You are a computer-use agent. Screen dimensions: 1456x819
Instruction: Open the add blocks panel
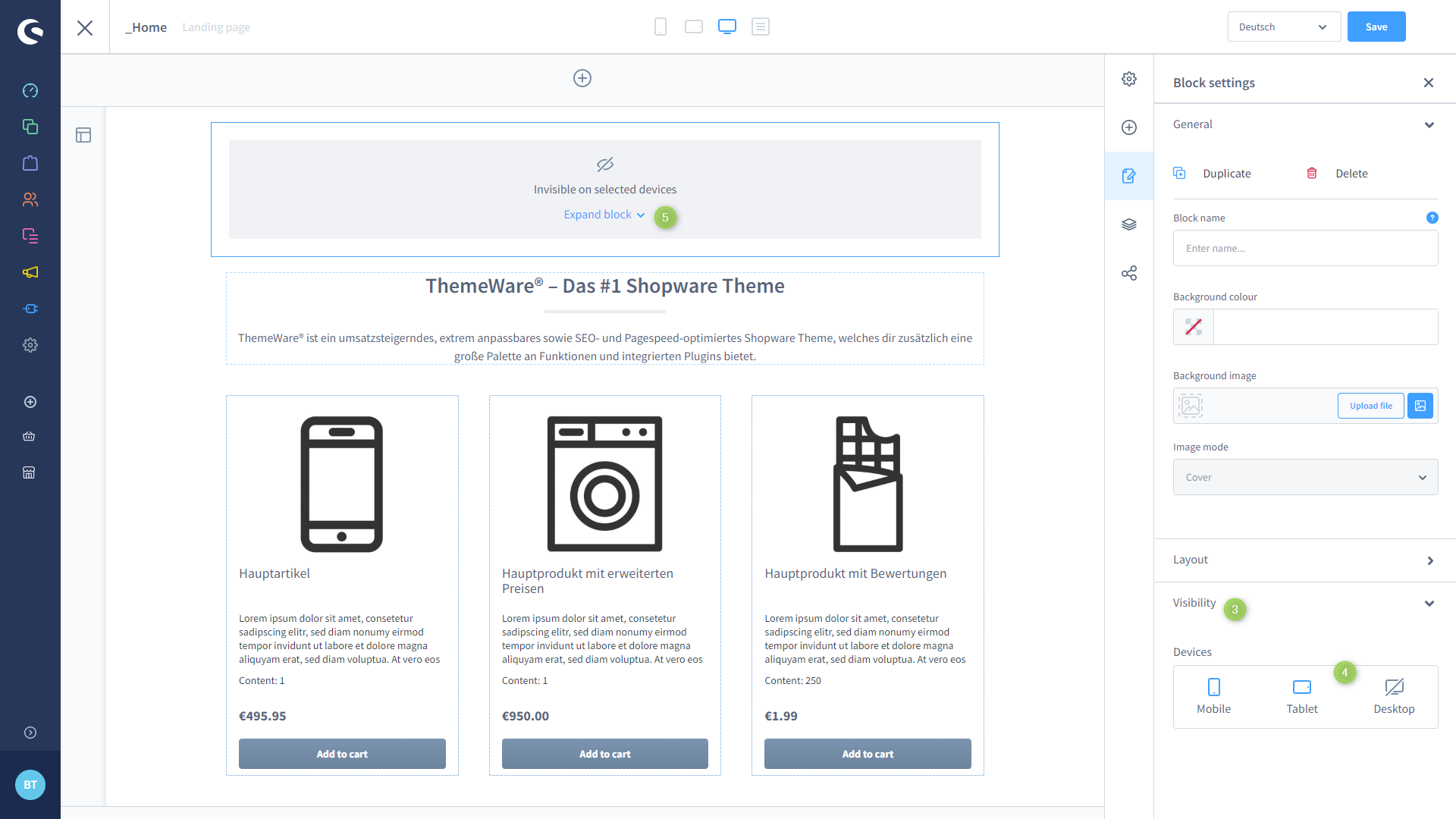pyautogui.click(x=1129, y=127)
